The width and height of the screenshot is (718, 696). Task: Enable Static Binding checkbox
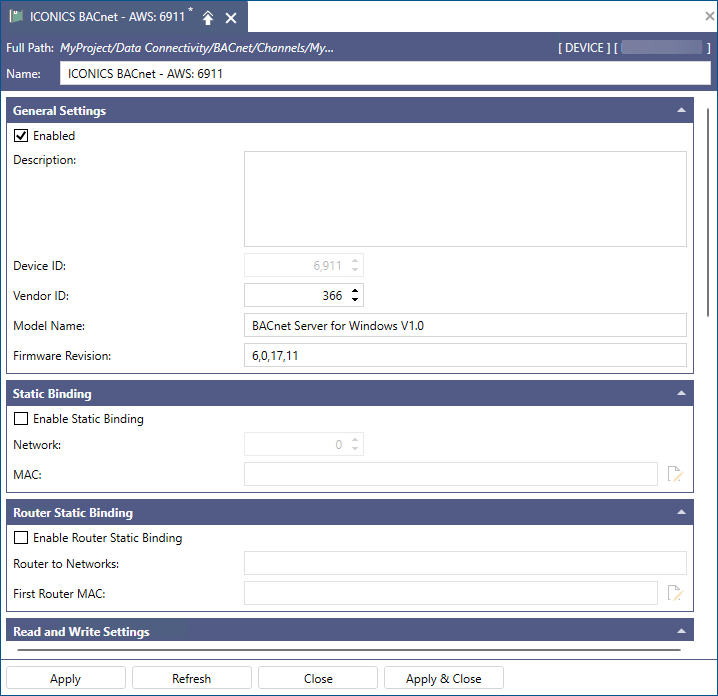(x=21, y=419)
